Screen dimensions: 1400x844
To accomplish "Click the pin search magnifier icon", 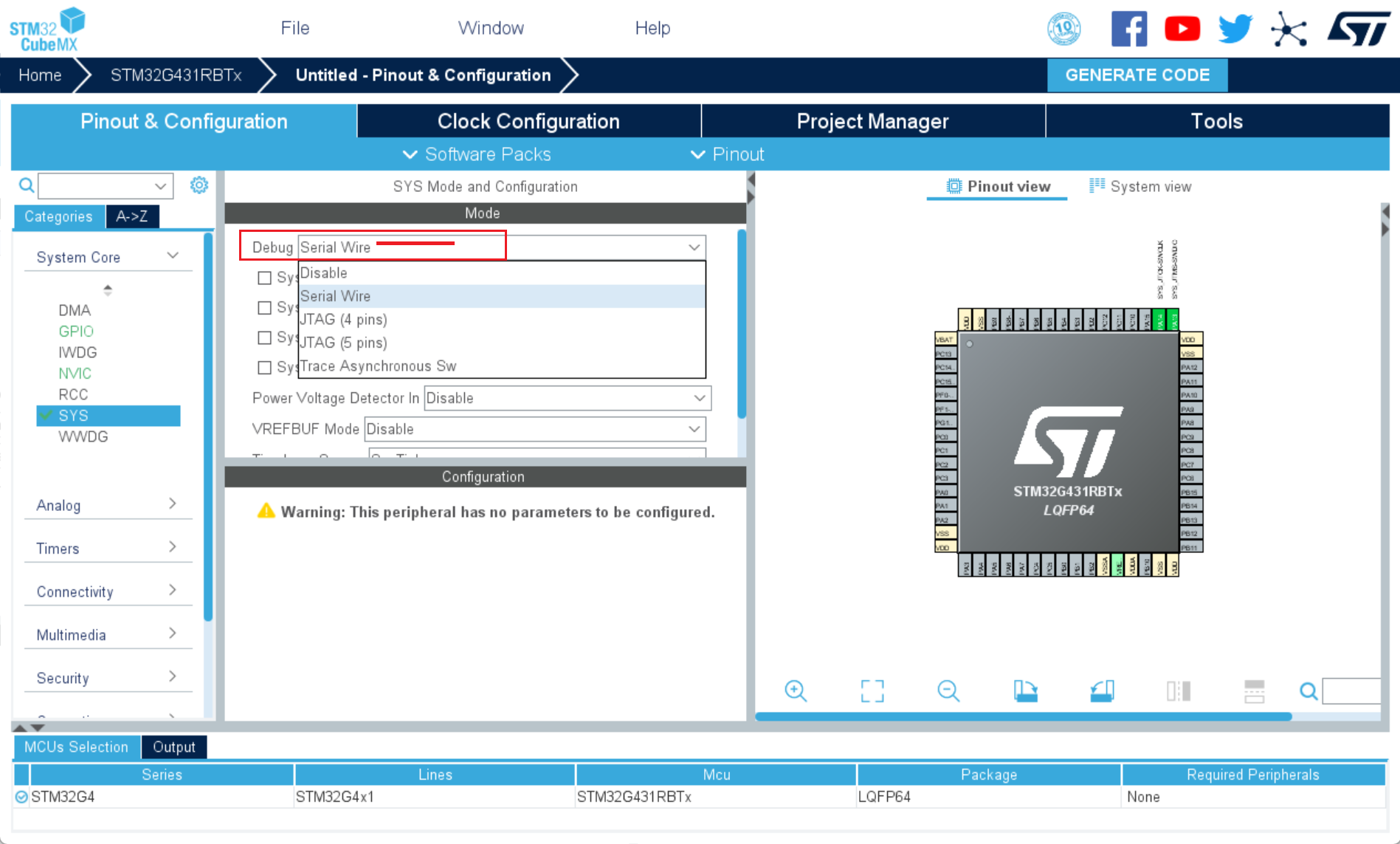I will coord(1308,691).
